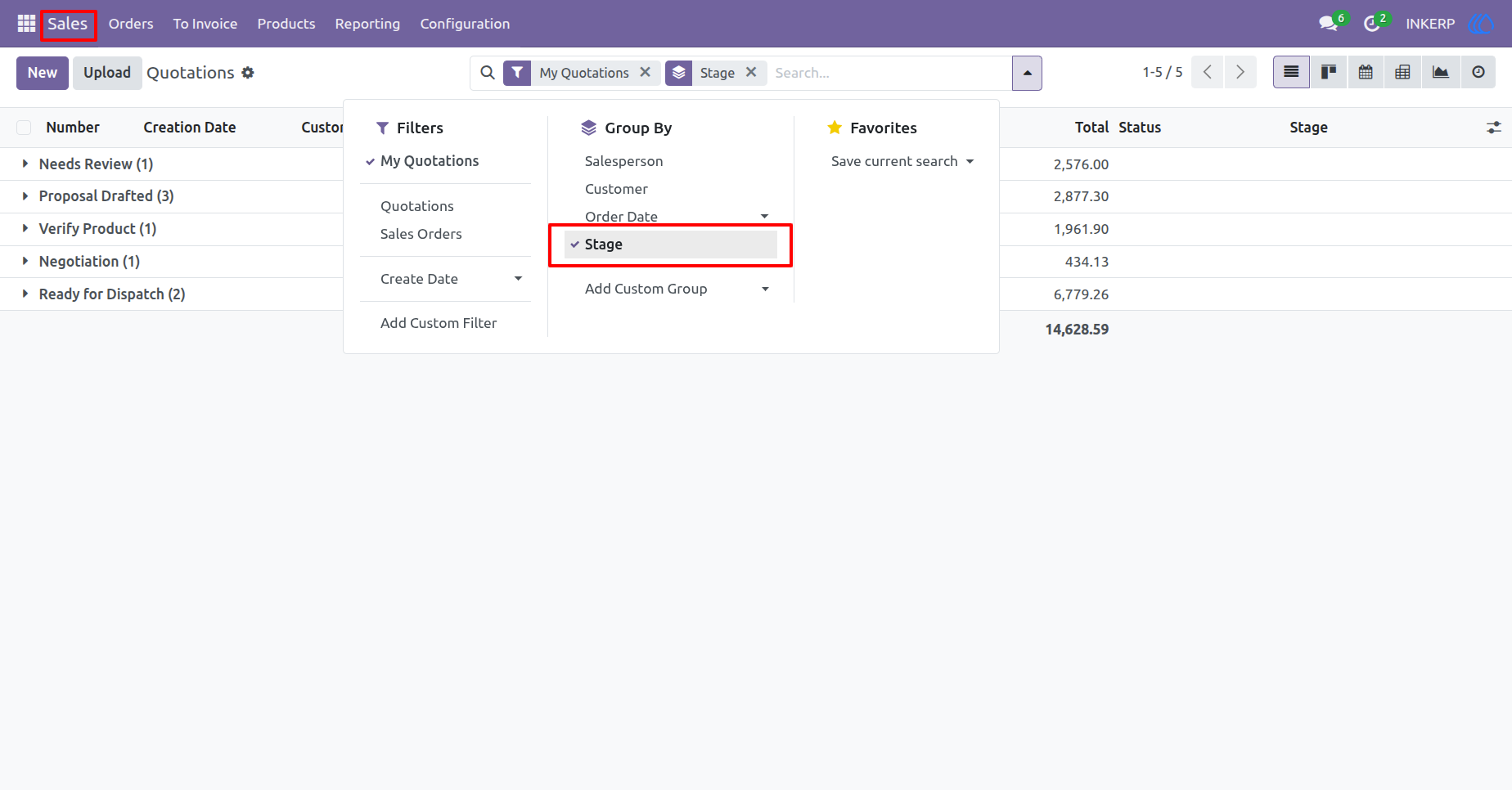Switch to kanban view
The width and height of the screenshot is (1512, 790).
coord(1329,72)
